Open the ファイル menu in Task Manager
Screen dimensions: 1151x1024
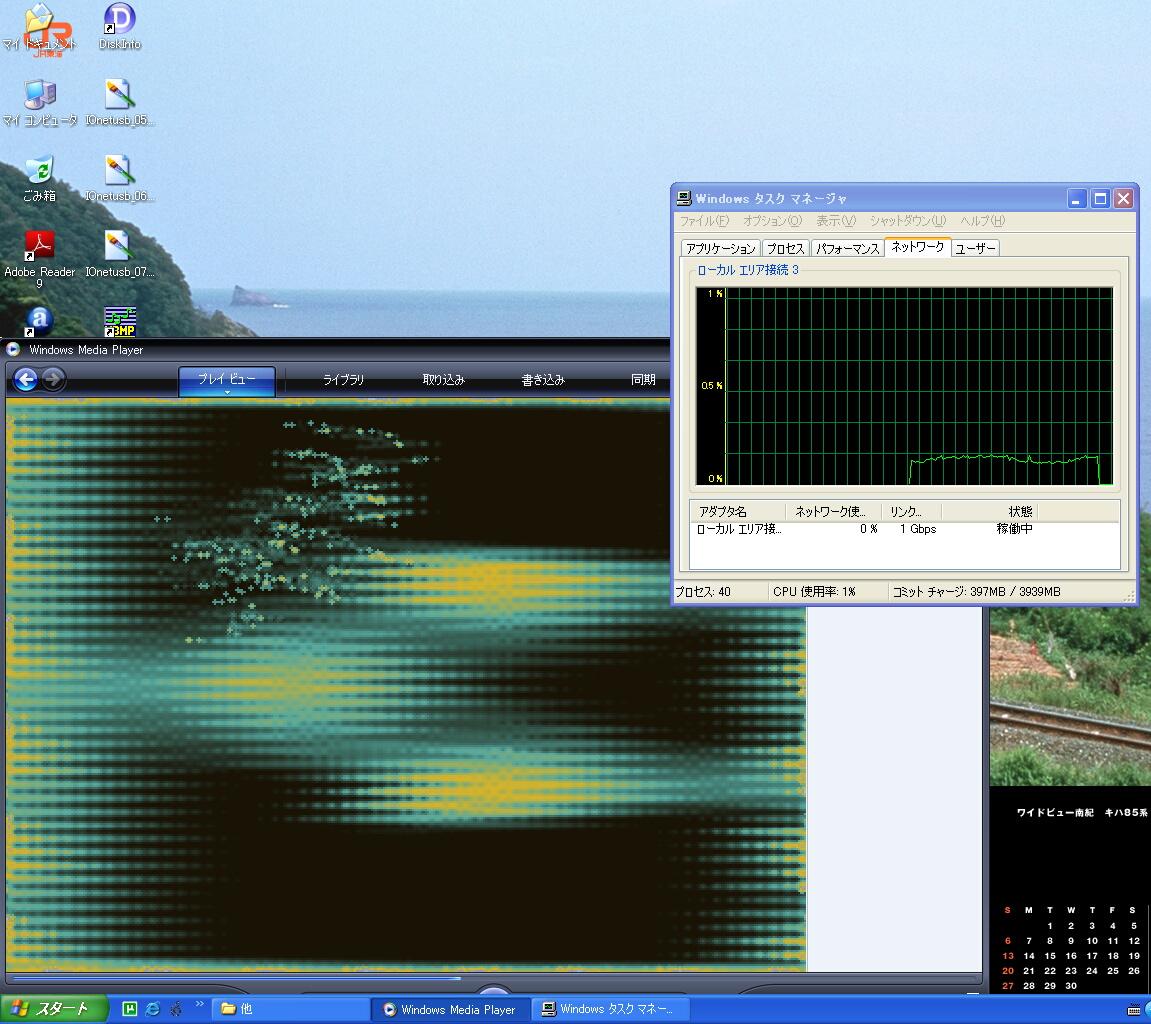[704, 221]
